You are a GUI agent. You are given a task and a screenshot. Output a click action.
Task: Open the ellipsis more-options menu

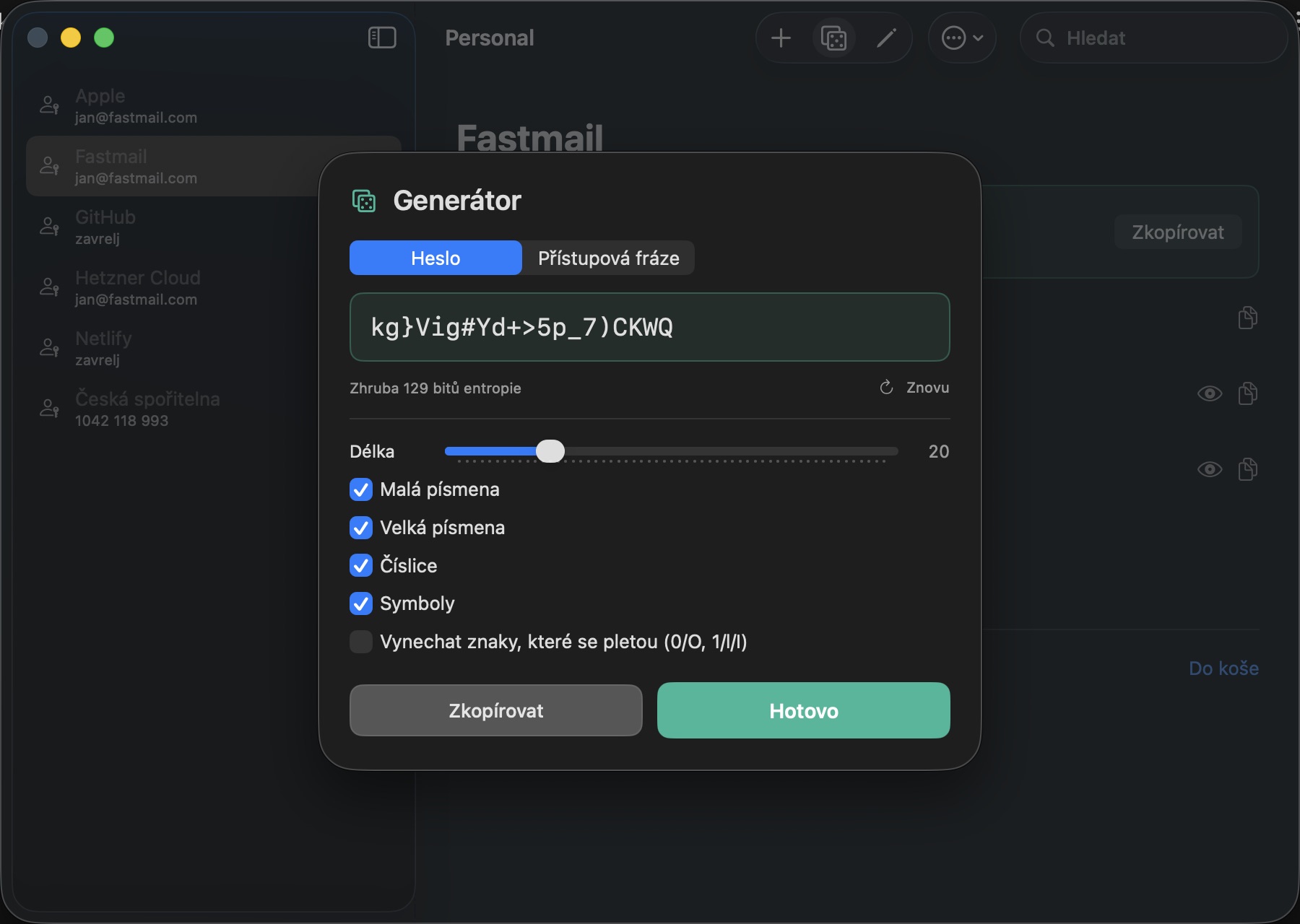[x=962, y=38]
